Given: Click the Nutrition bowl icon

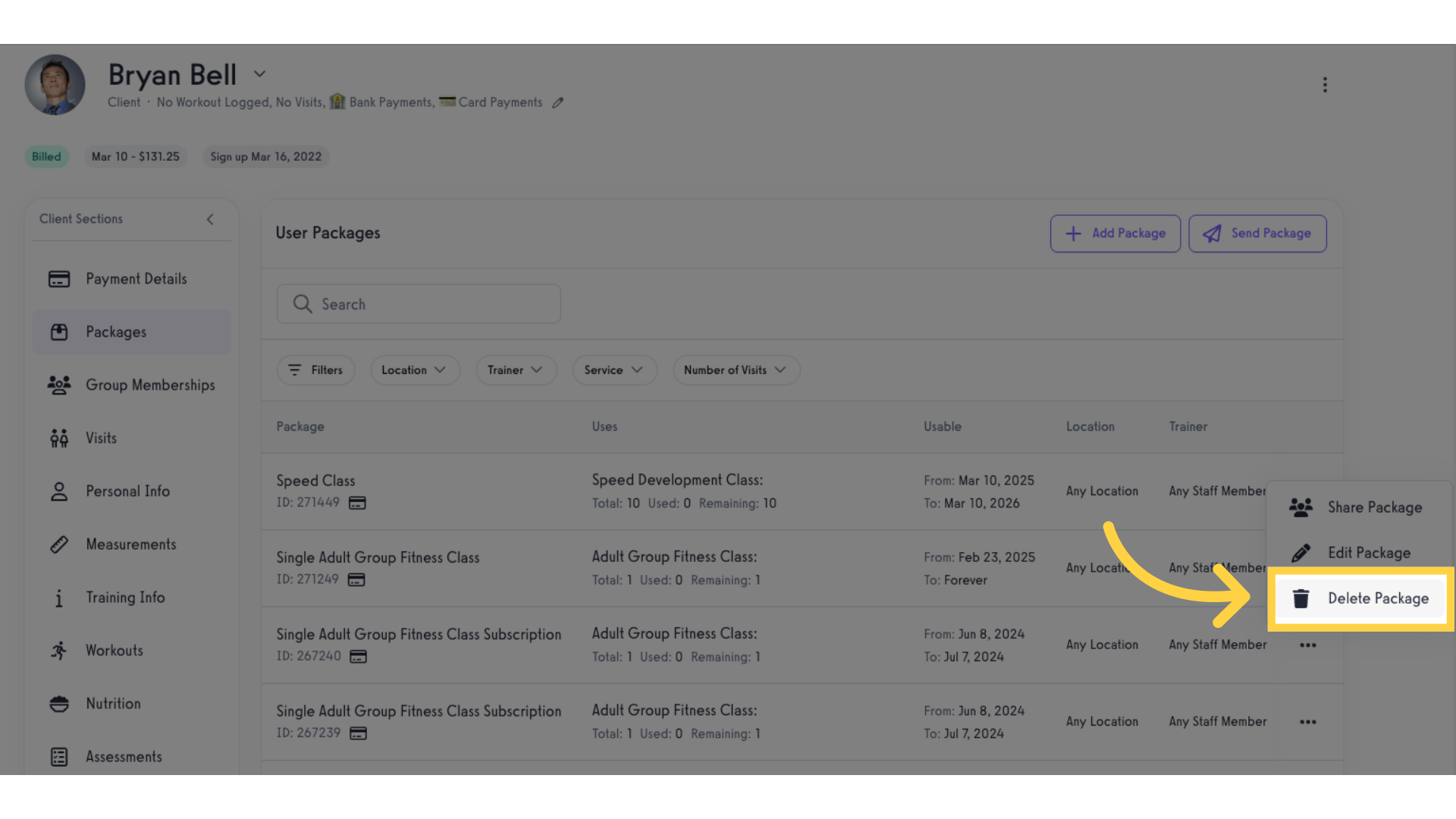Looking at the screenshot, I should [x=59, y=704].
